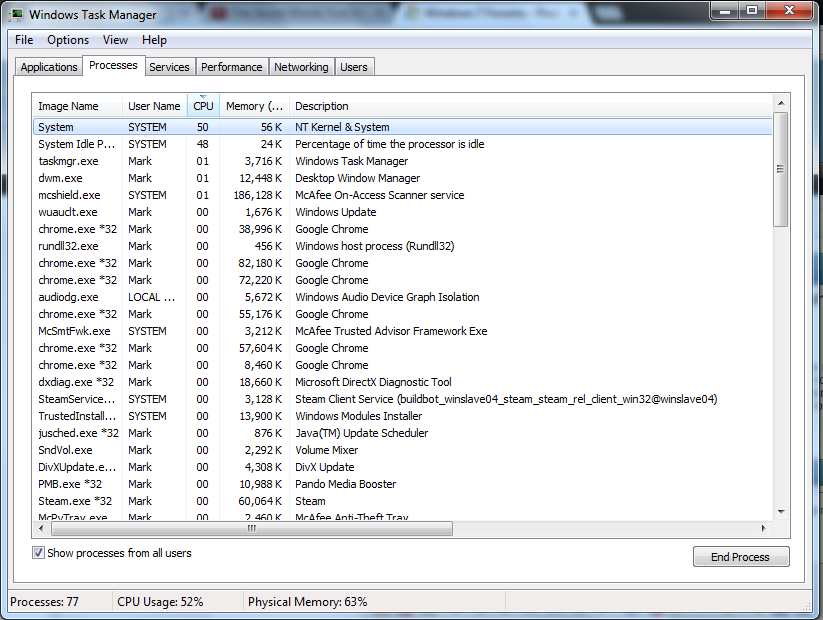Select the audiodg.exe process
823x620 pixels.
[403, 297]
